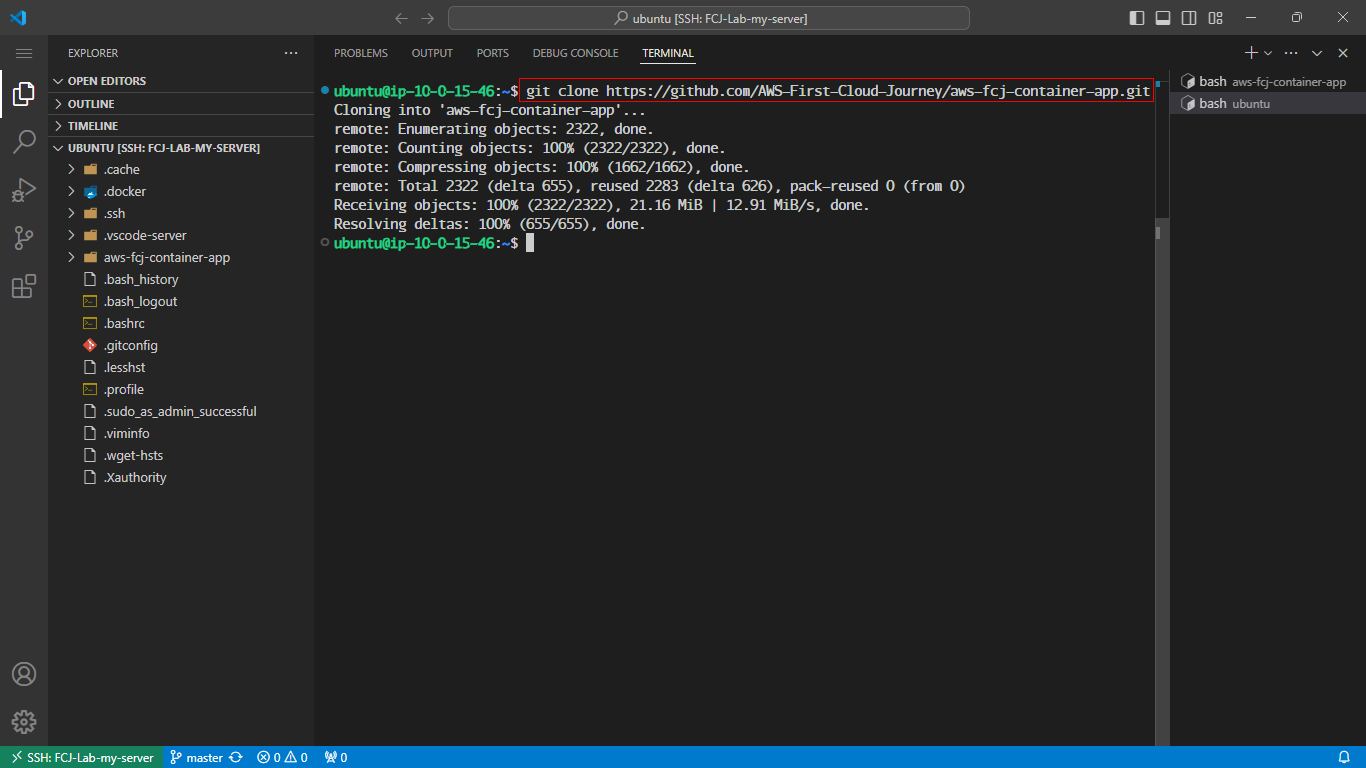Image resolution: width=1366 pixels, height=768 pixels.
Task: Expand the .ssh folder
Action: pos(181,213)
